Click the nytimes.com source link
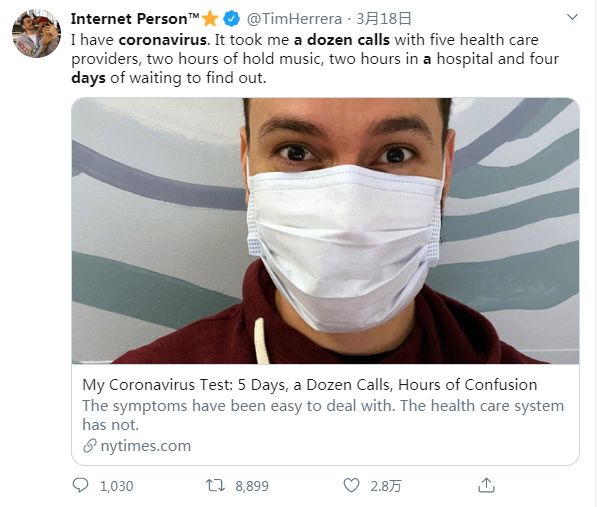The height and width of the screenshot is (507, 597). [146, 446]
